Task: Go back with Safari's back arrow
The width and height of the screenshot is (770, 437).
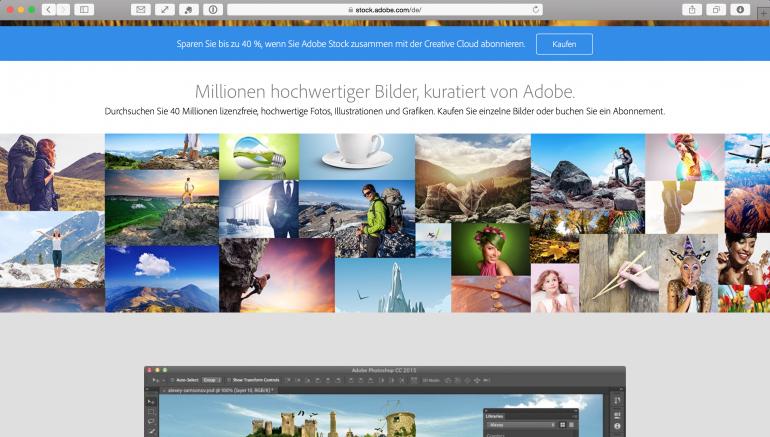Action: [49, 9]
